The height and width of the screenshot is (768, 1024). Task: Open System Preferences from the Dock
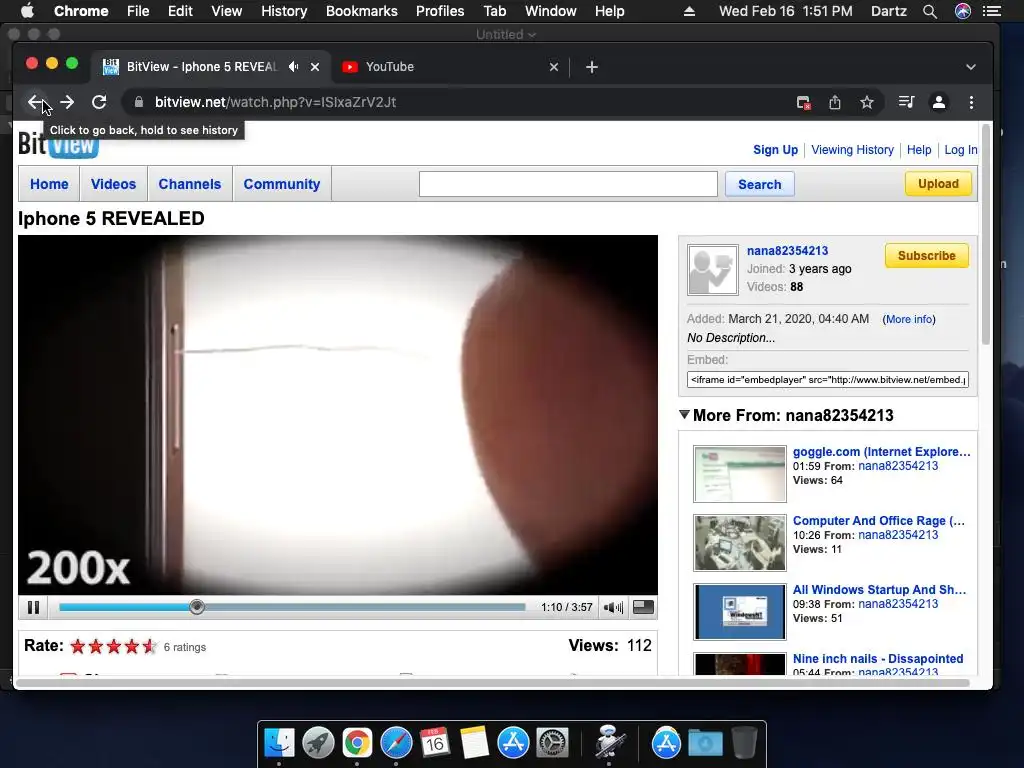[552, 743]
